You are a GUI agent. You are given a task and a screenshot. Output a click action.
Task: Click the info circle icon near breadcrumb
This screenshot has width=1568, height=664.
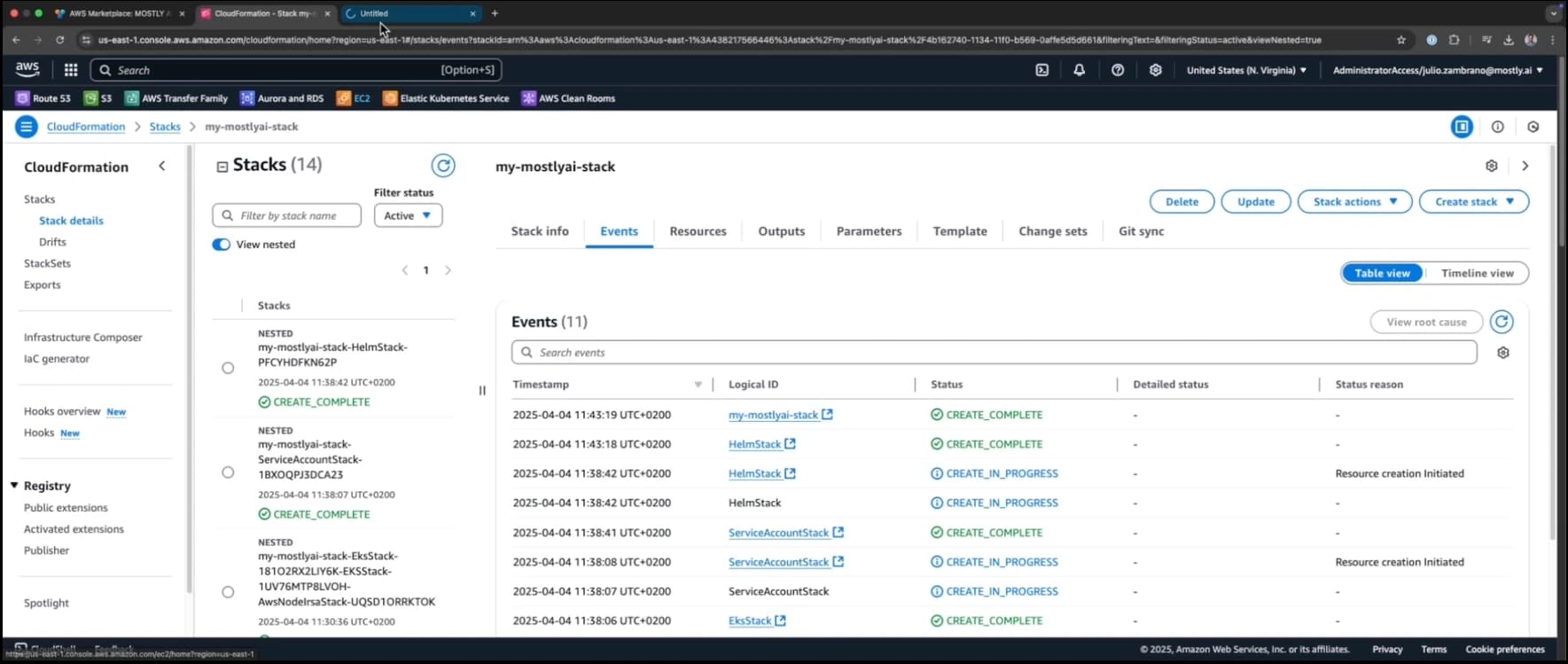pos(1498,127)
